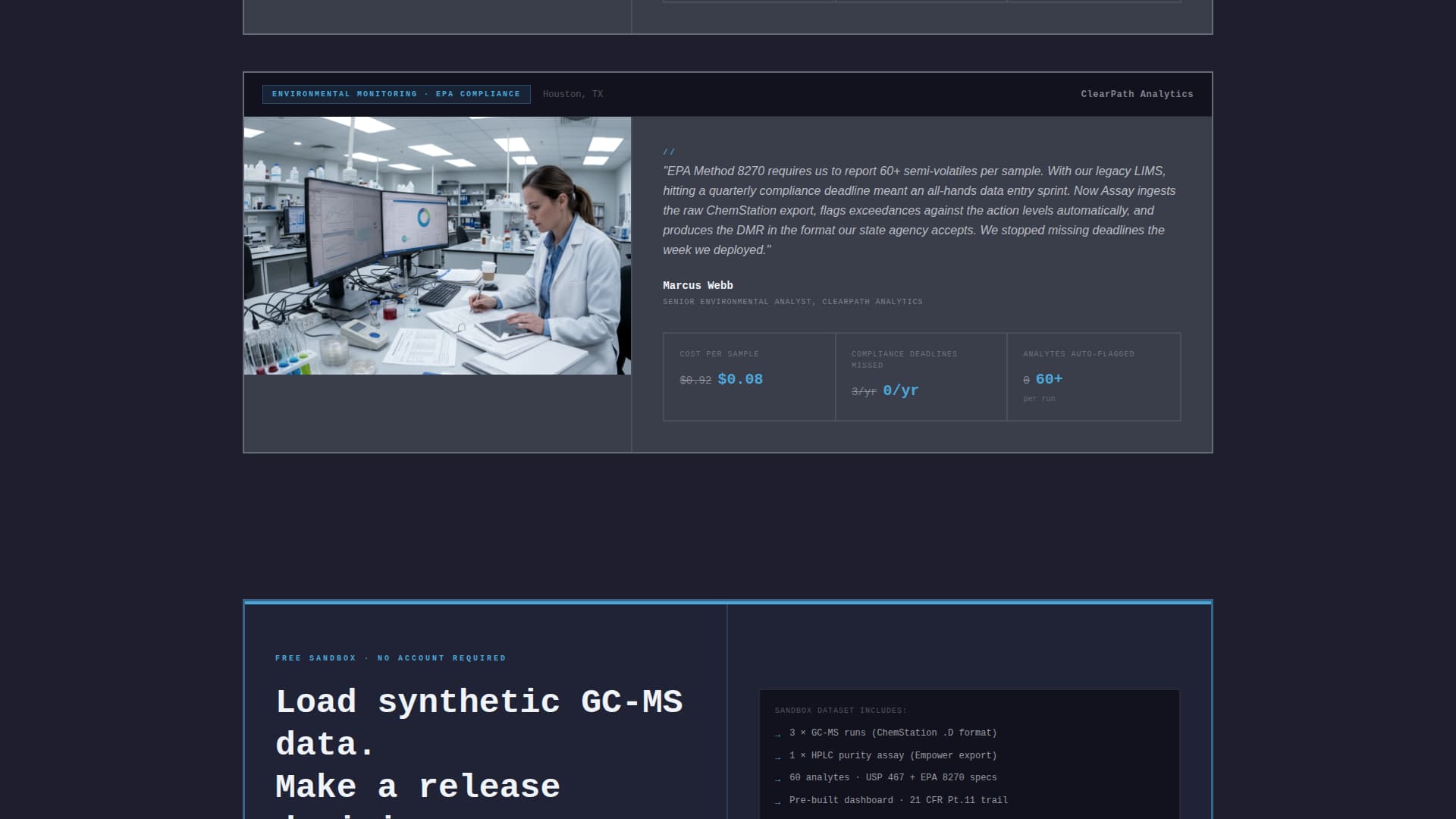The image size is (1456, 819).
Task: Click the 60+ analytes value
Action: point(1049,379)
